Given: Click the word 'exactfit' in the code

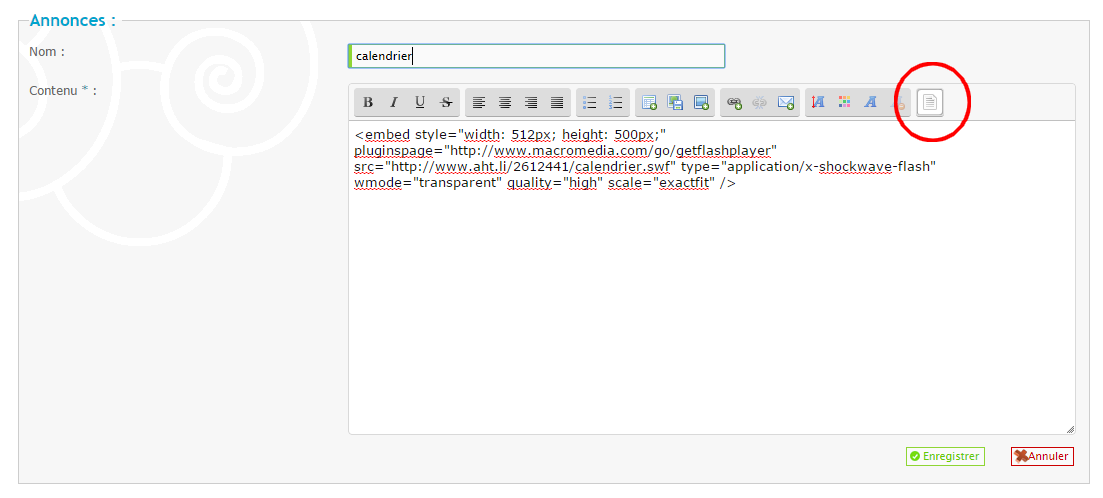Looking at the screenshot, I should click(685, 184).
